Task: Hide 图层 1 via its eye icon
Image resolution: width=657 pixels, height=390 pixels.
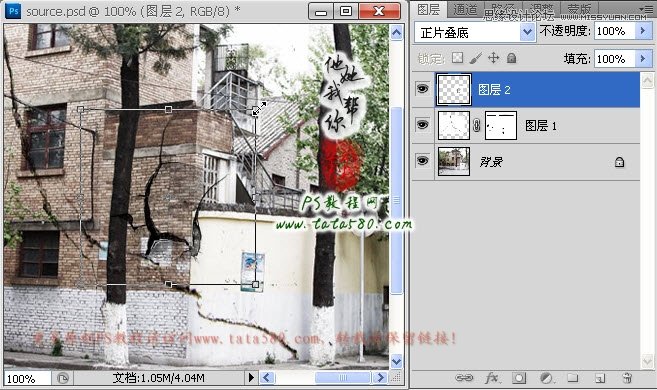Action: 422,125
